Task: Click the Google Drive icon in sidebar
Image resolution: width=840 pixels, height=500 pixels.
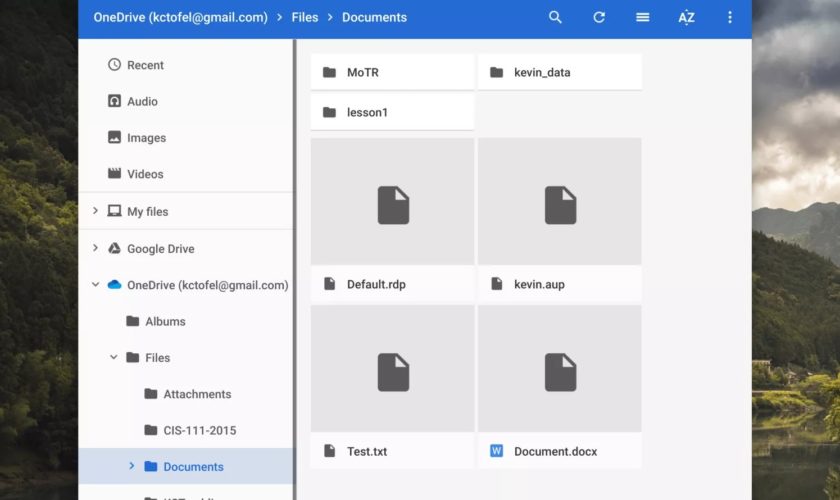Action: point(114,249)
